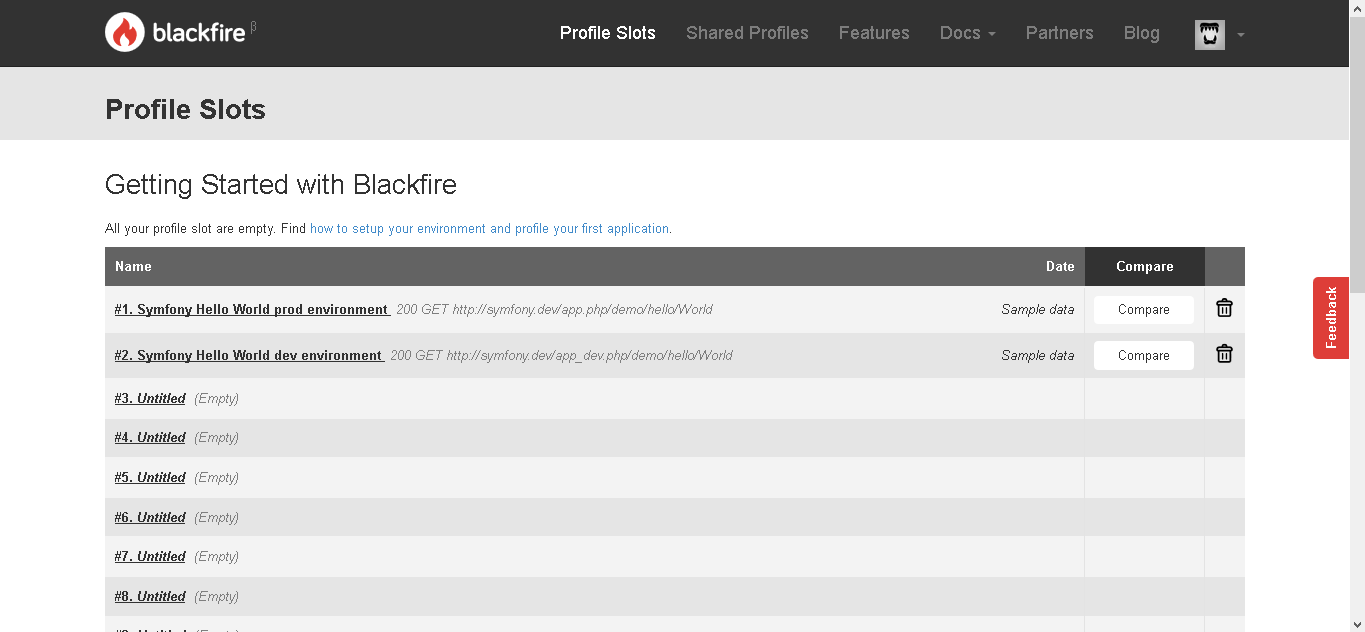Screen dimensions: 1365x632
Task: Open the Feedback side tab
Action: pyautogui.click(x=1331, y=318)
